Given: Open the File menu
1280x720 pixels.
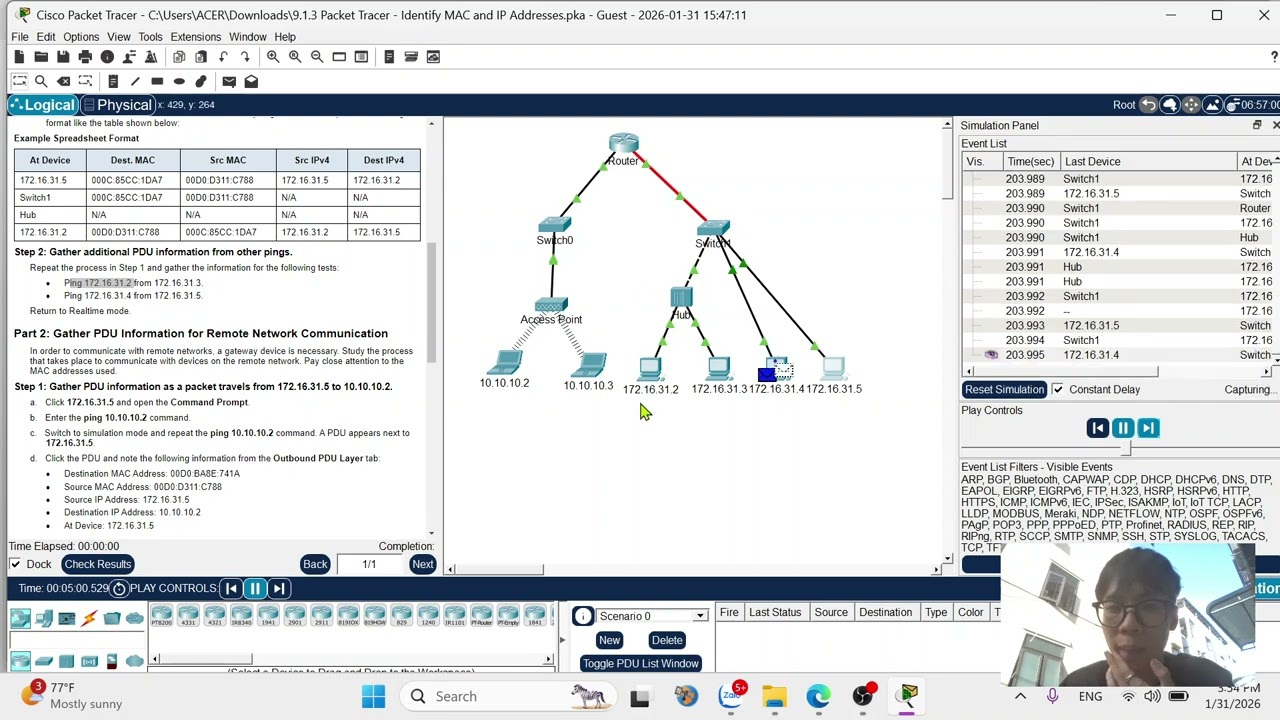Looking at the screenshot, I should pos(20,37).
